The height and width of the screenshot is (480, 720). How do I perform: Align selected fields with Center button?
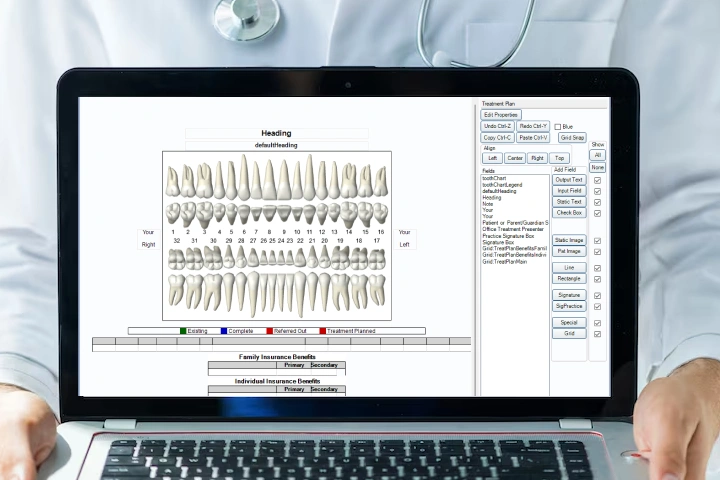(x=515, y=158)
